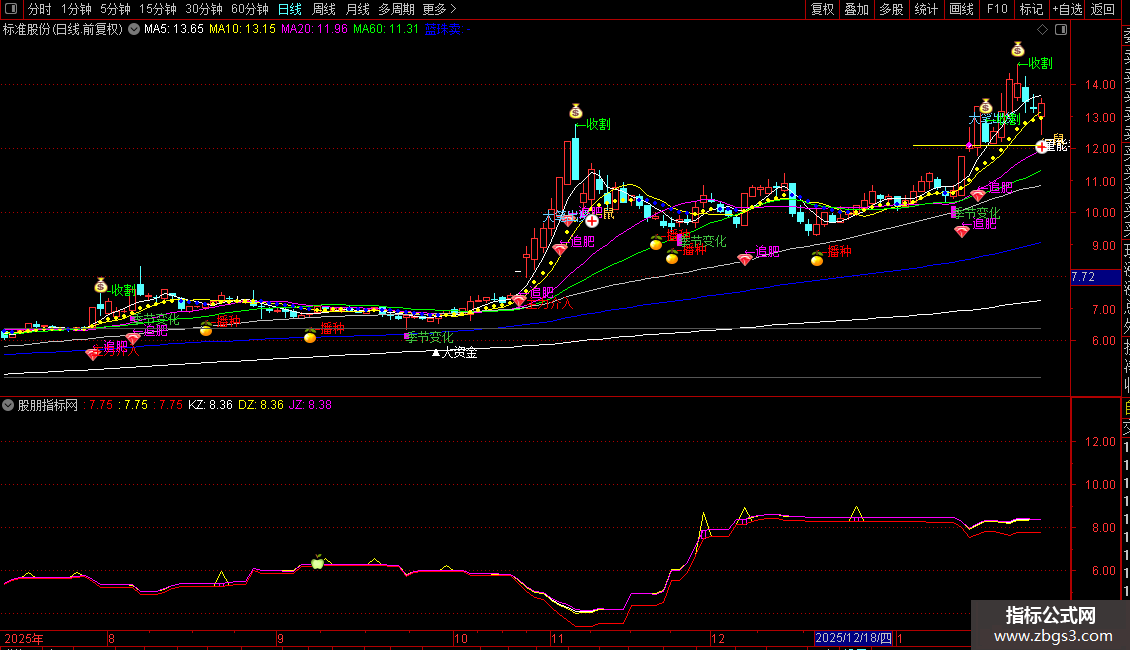Click the MA20: 11.96 value

[314, 30]
